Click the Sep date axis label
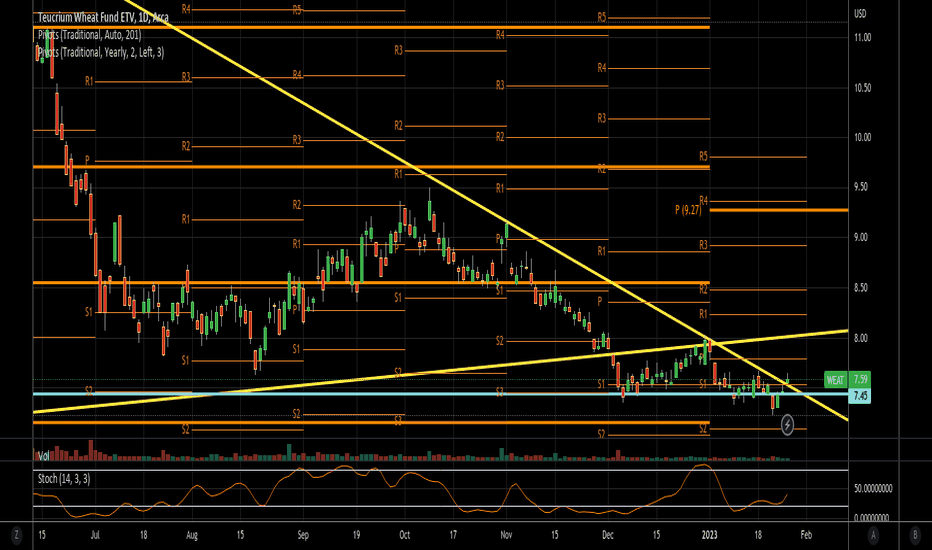The image size is (932, 550). tap(303, 535)
